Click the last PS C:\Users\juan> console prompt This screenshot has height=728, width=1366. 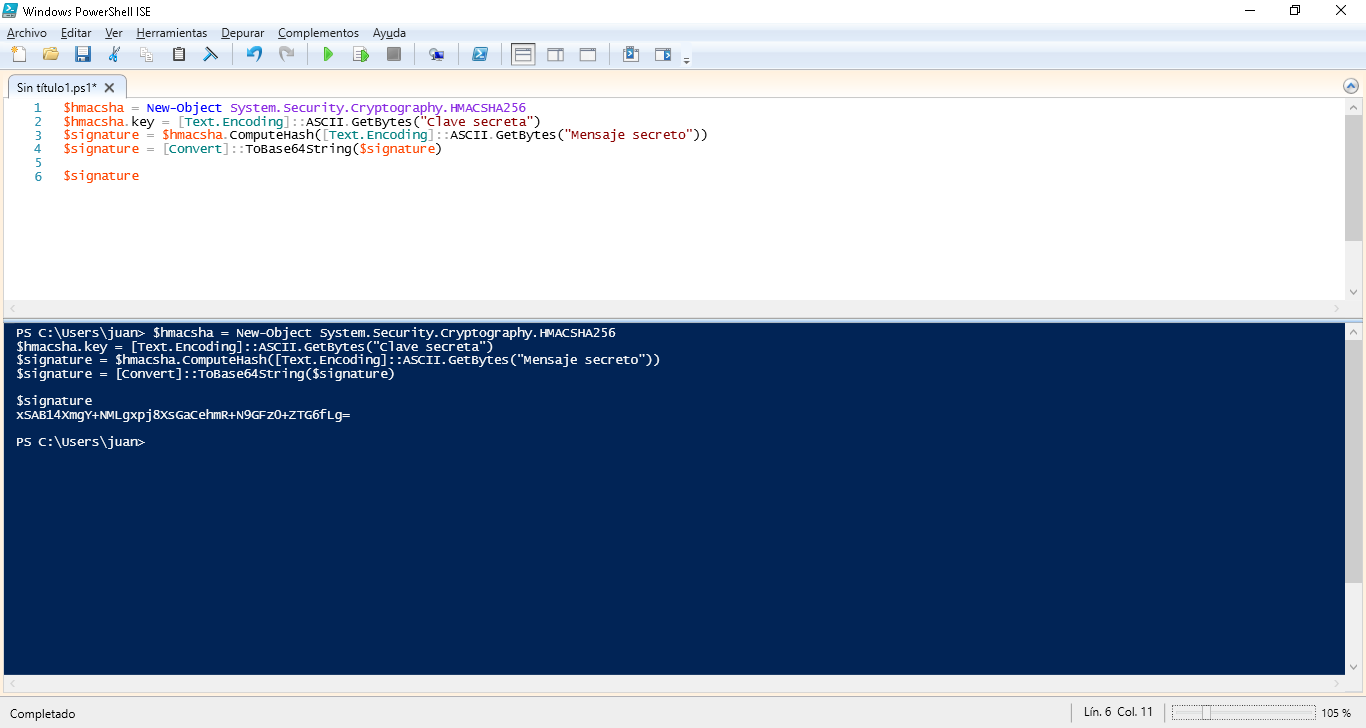coord(80,442)
